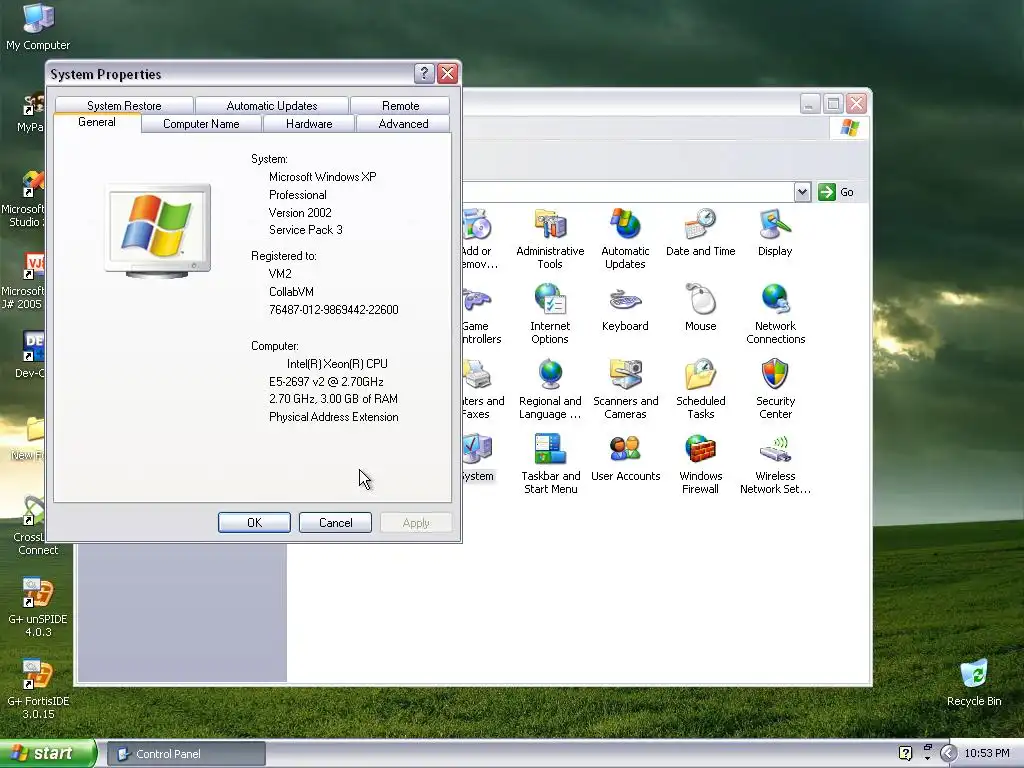The image size is (1024, 768).
Task: Select G+ unSPIDE 4.0.3 desktop shortcut
Action: click(x=38, y=607)
